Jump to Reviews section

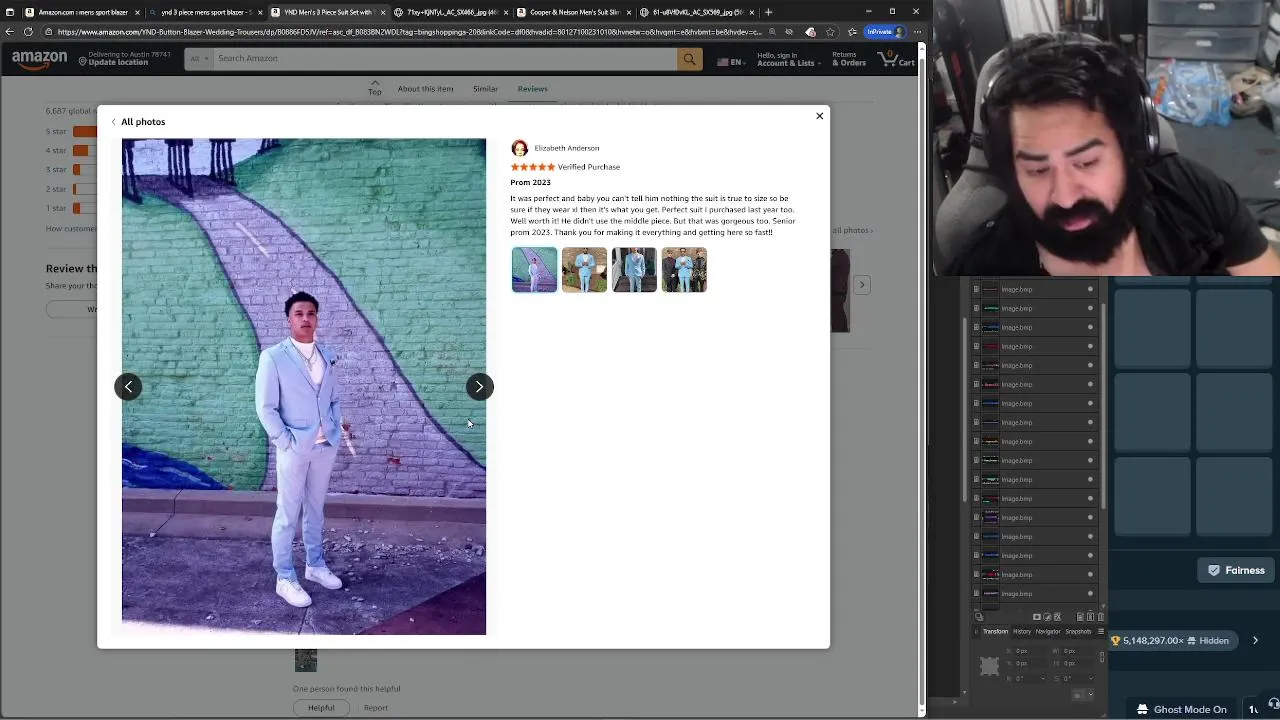click(532, 89)
